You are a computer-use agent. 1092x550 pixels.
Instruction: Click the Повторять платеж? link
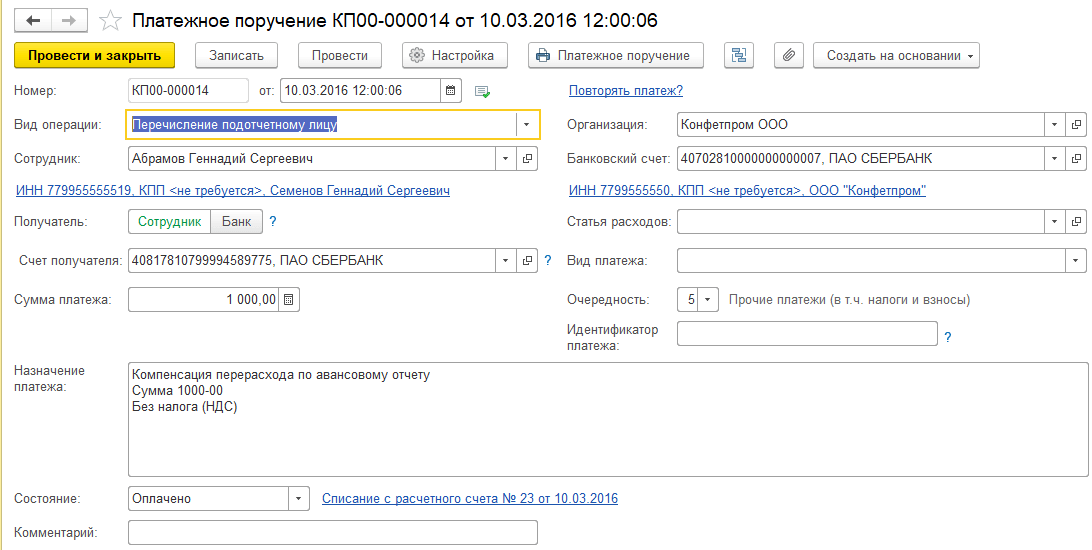626,91
